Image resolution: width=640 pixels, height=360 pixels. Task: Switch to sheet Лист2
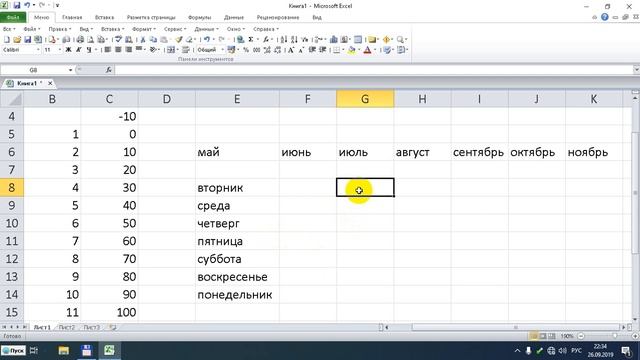pyautogui.click(x=67, y=327)
